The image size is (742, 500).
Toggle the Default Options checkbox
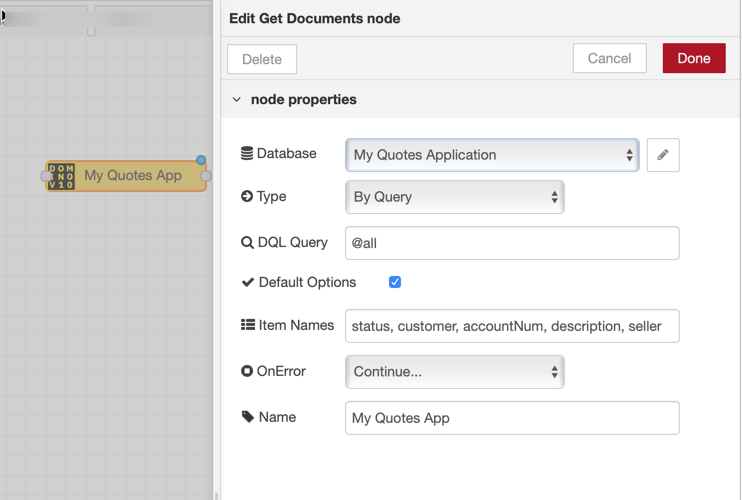395,282
